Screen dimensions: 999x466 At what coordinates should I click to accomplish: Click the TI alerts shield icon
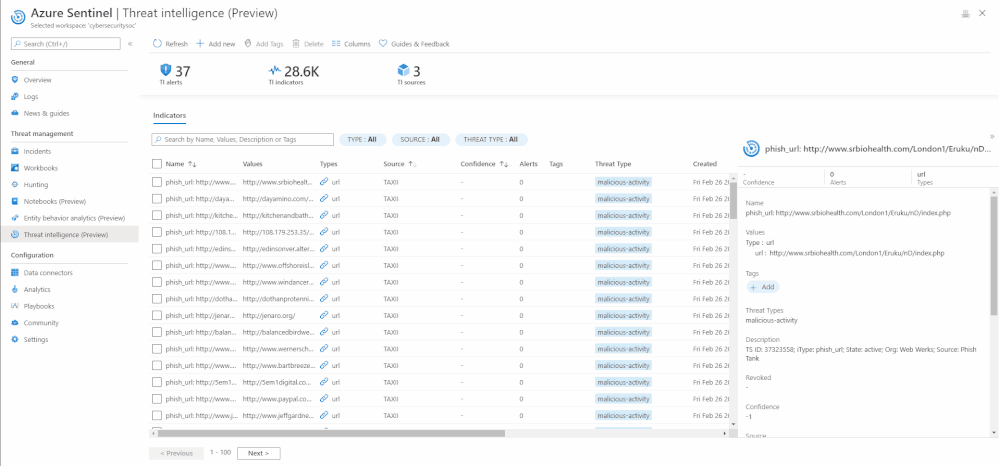[166, 70]
